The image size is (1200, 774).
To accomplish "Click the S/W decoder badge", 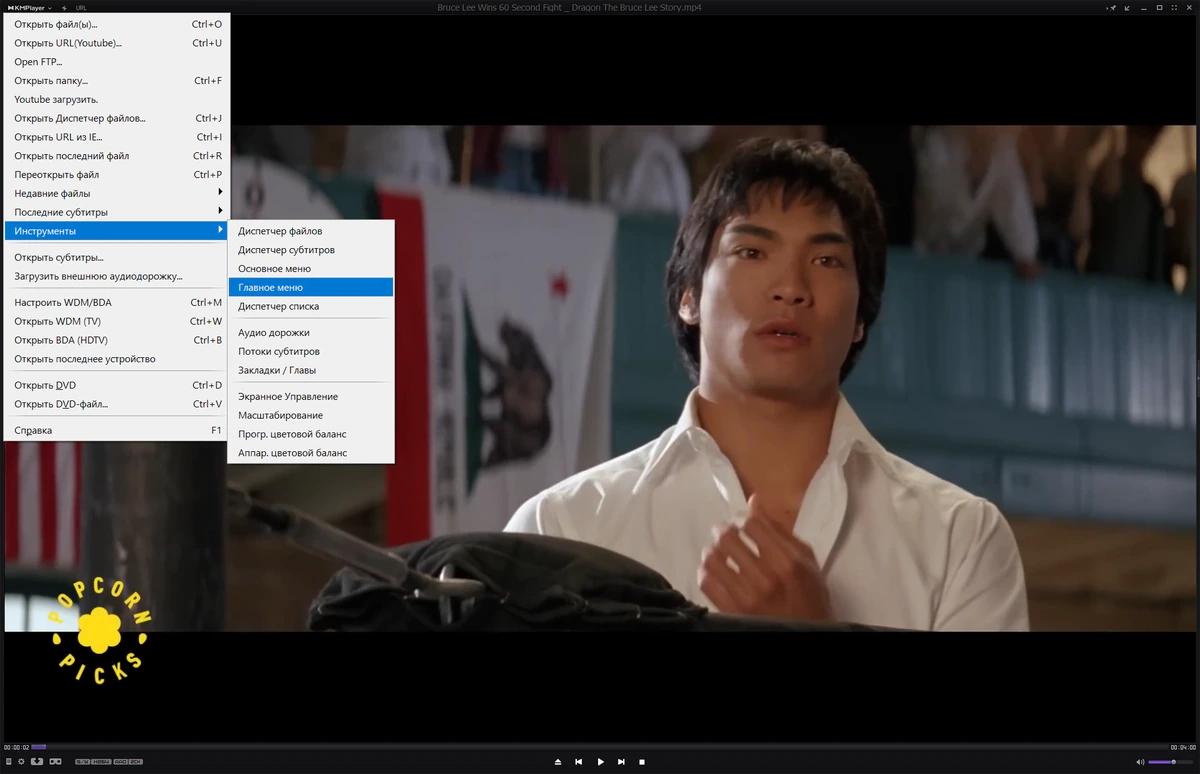I will (x=83, y=762).
